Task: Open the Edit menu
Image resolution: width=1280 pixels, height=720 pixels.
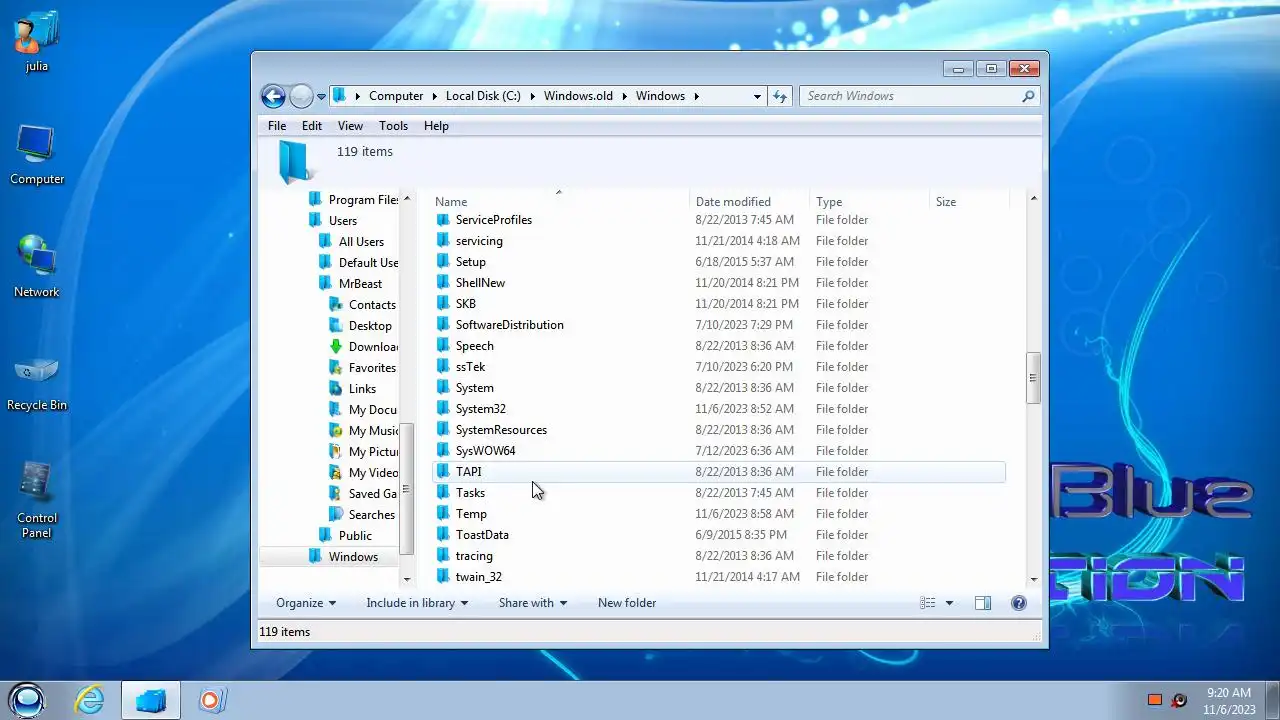Action: pyautogui.click(x=312, y=126)
